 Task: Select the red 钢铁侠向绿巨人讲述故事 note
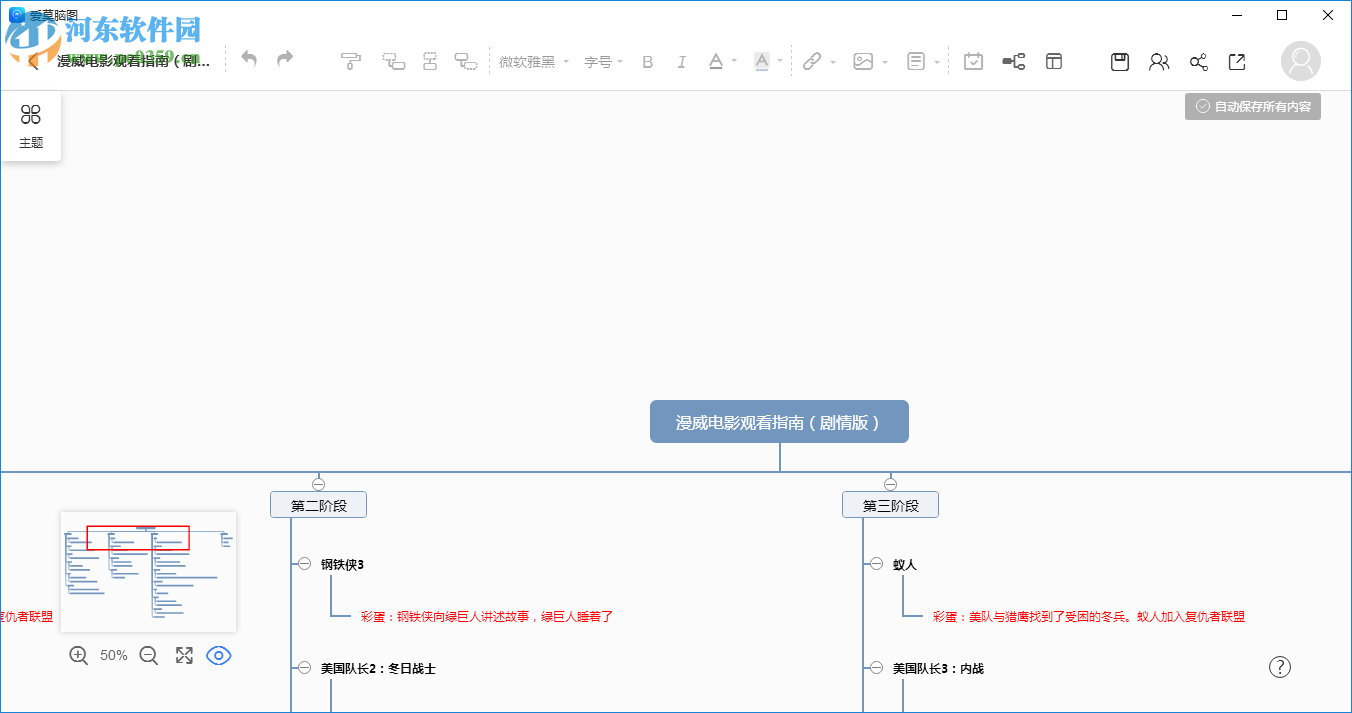tap(487, 616)
